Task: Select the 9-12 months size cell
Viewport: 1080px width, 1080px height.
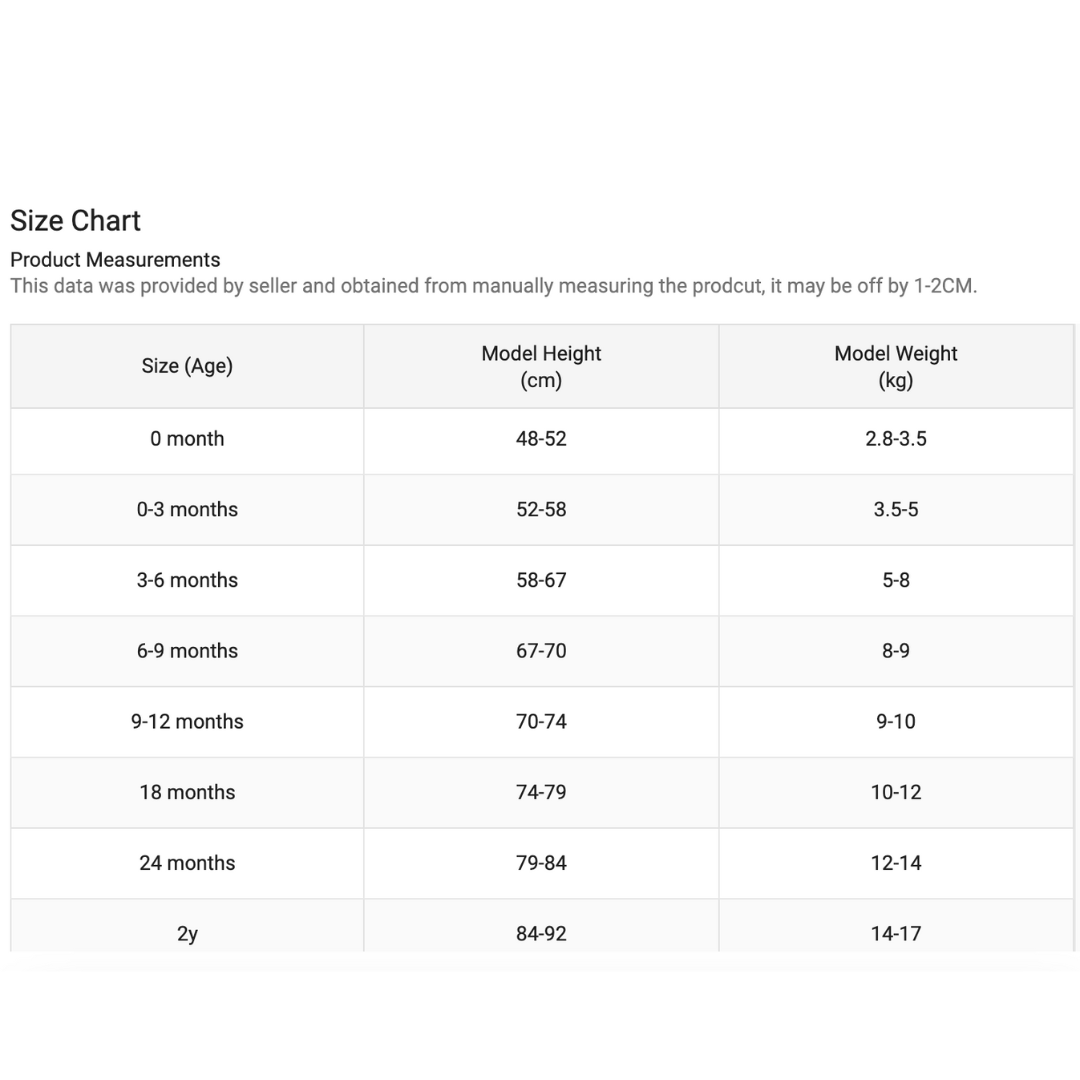Action: coord(187,722)
